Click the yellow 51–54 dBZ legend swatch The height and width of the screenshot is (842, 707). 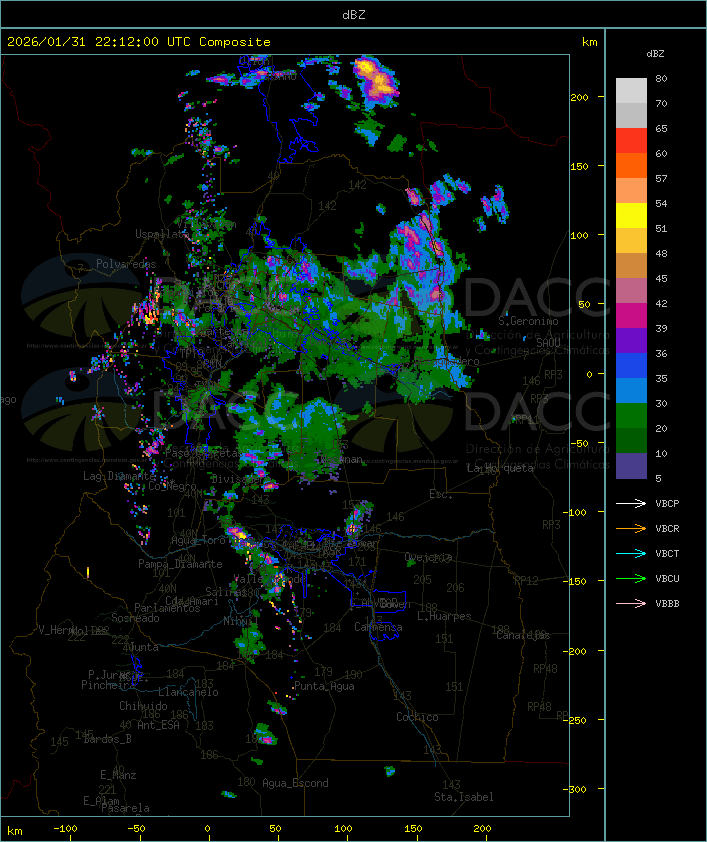pyautogui.click(x=631, y=216)
